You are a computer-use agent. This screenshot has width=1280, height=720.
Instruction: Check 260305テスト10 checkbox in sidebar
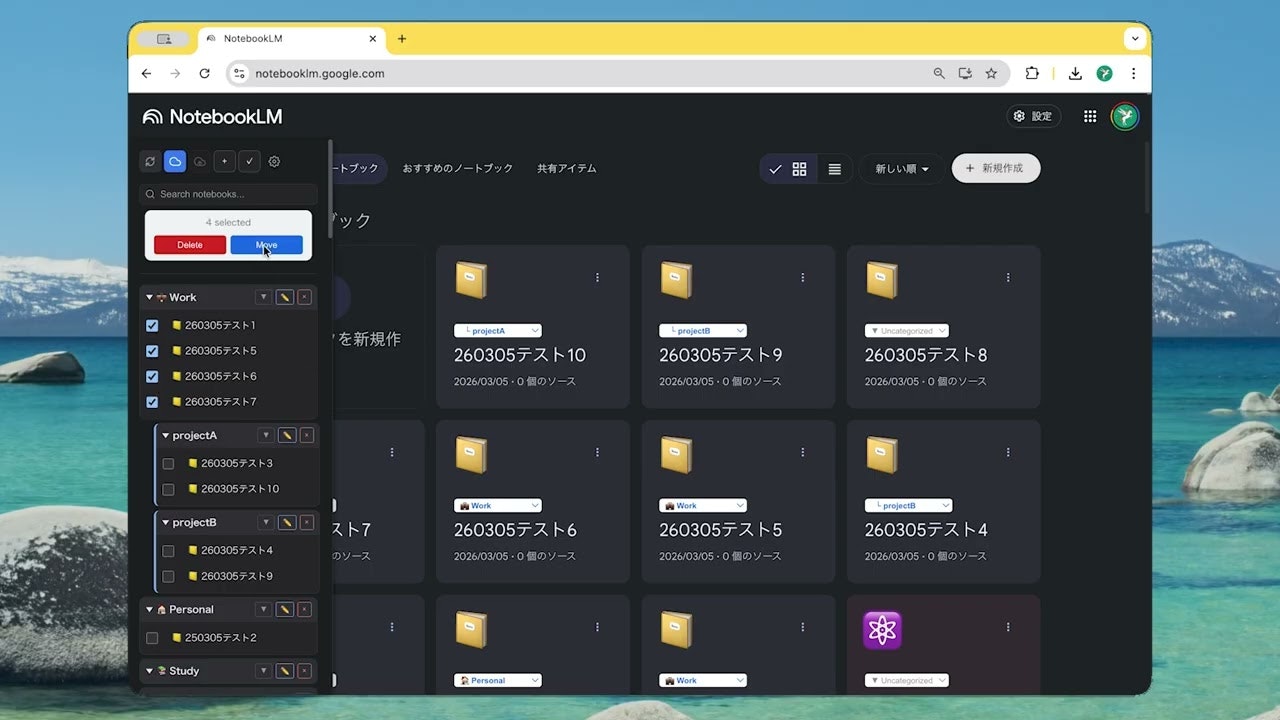point(168,489)
